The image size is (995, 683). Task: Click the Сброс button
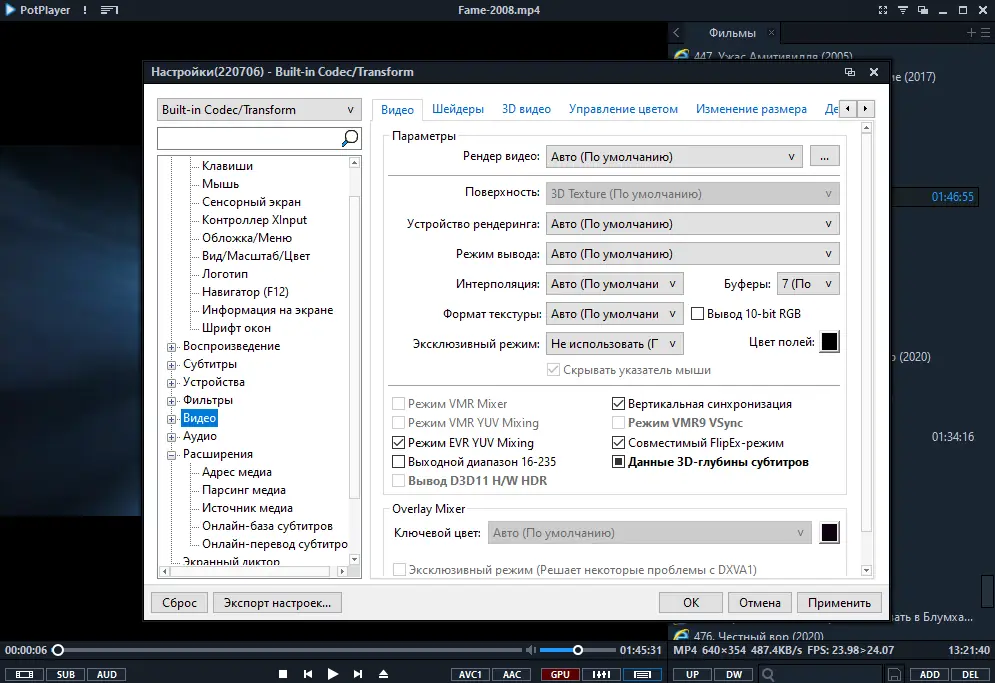(180, 602)
